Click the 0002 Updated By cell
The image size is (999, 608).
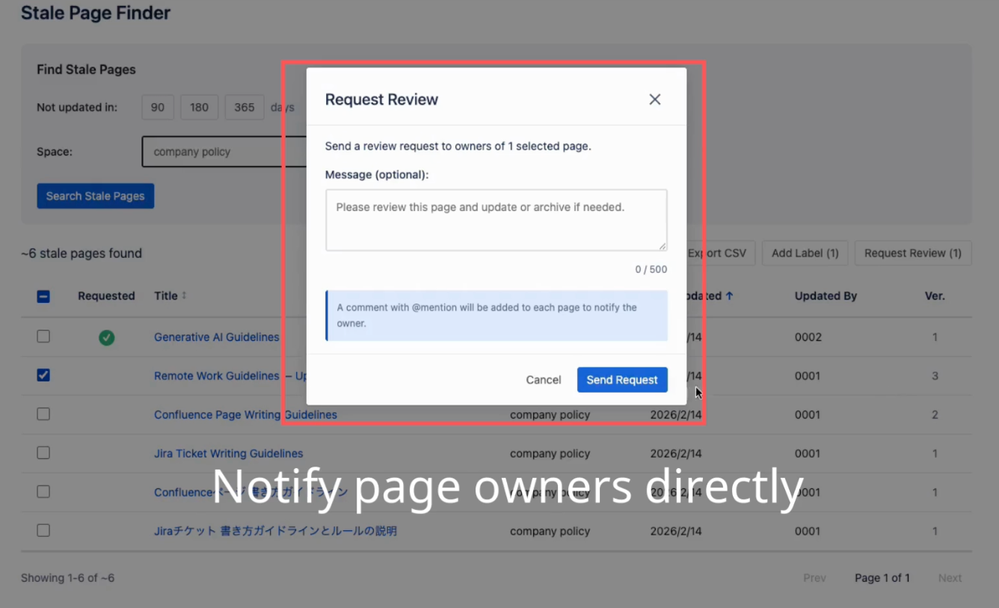pyautogui.click(x=808, y=337)
